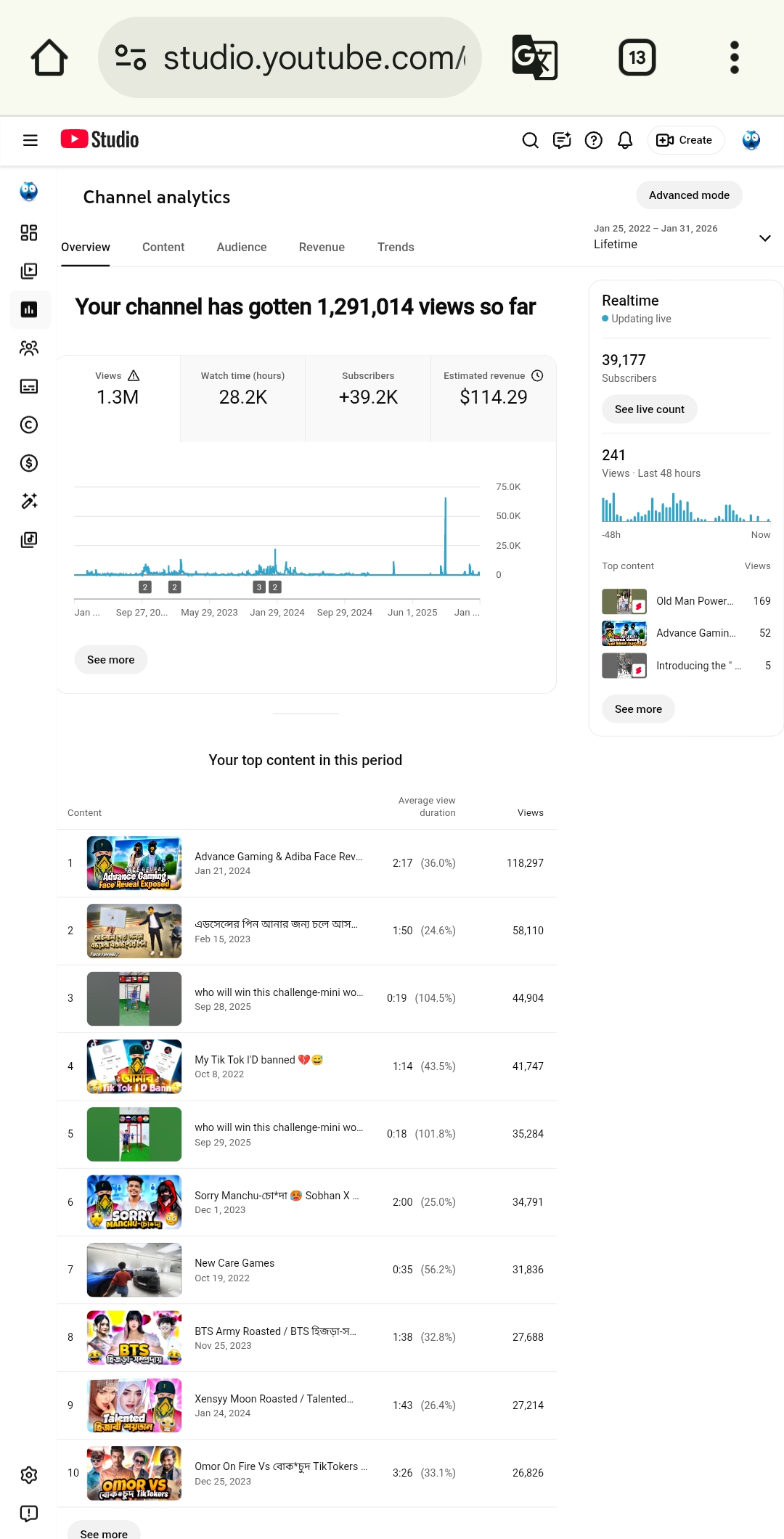784x1539 pixels.
Task: Click See live count button
Action: click(650, 409)
